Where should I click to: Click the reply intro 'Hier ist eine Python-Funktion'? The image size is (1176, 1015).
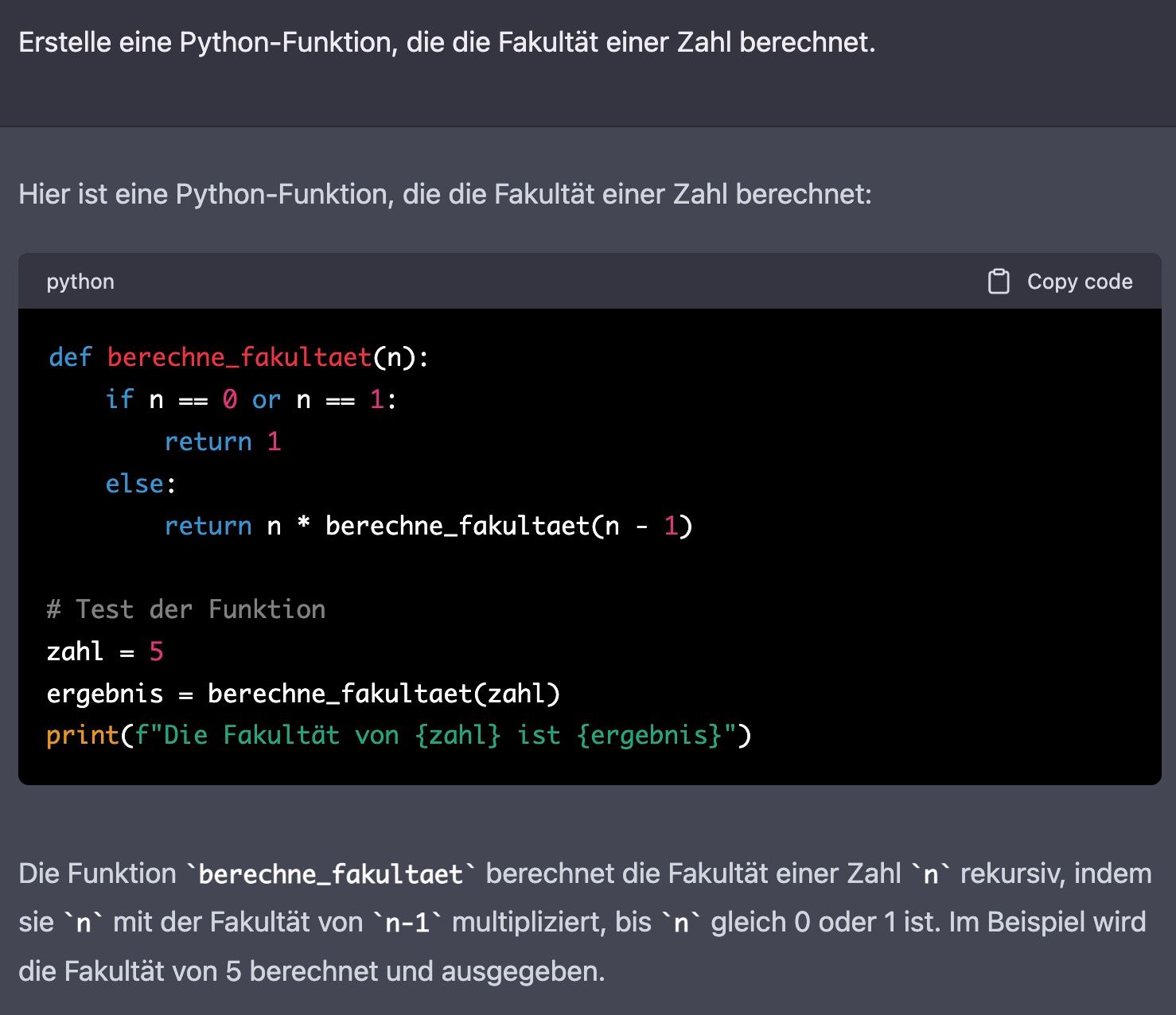point(445,194)
